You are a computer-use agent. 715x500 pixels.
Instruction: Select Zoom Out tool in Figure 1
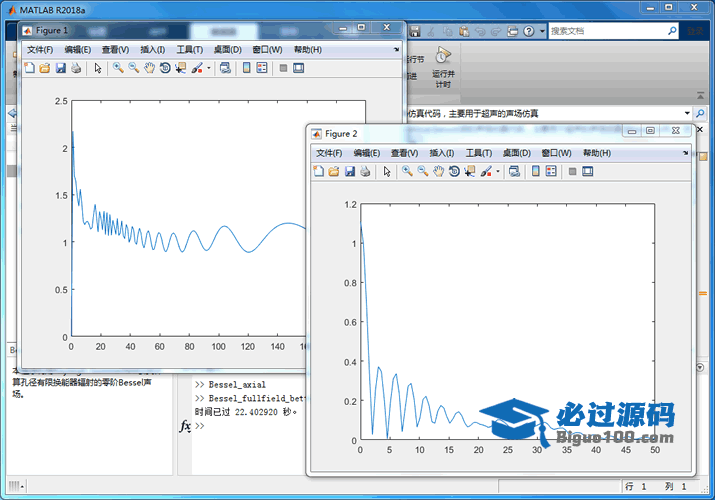tap(134, 68)
